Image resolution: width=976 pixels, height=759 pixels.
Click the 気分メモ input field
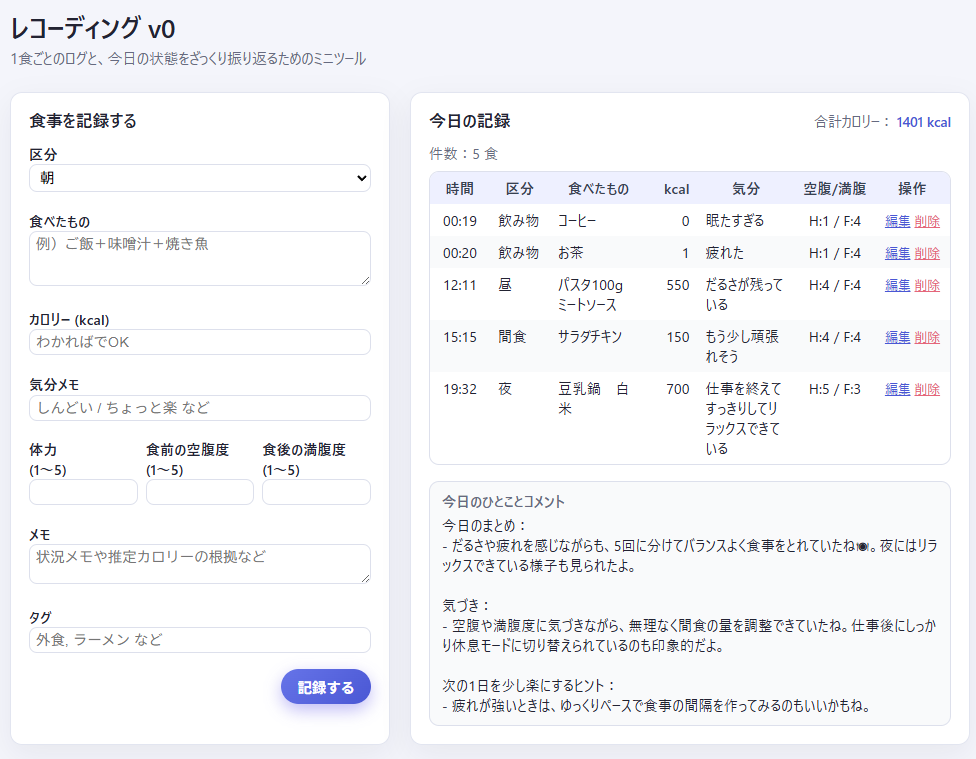point(200,408)
